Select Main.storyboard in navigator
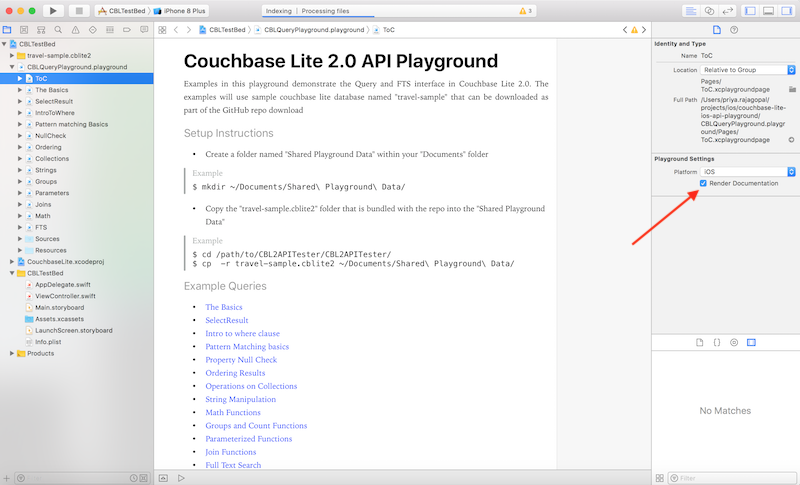Image resolution: width=800 pixels, height=485 pixels. 60,308
